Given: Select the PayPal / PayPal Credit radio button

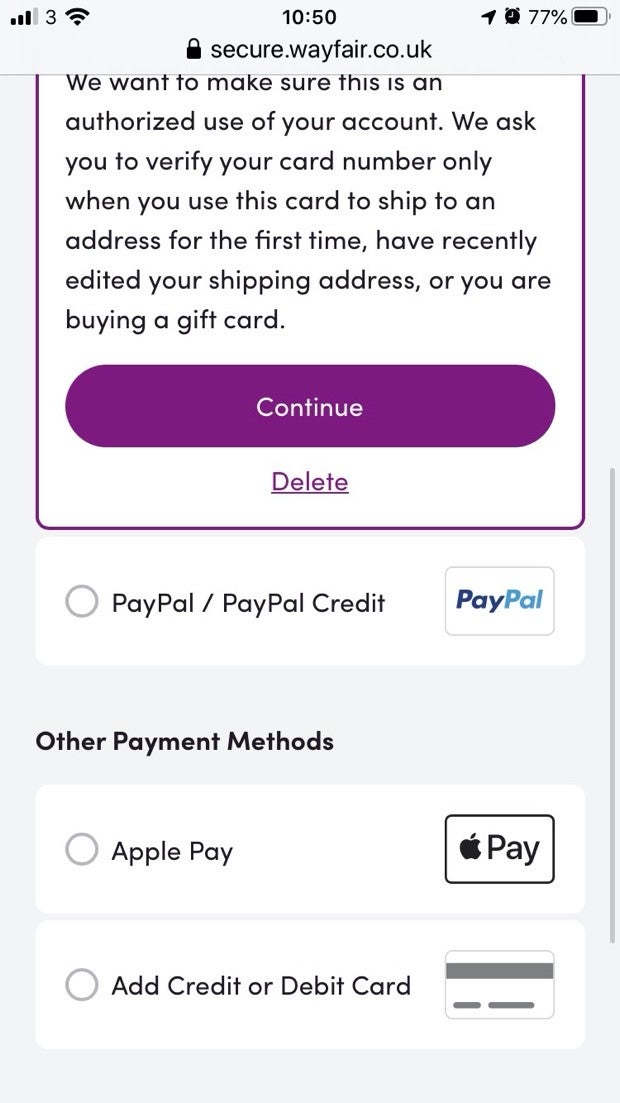Looking at the screenshot, I should click(x=81, y=602).
